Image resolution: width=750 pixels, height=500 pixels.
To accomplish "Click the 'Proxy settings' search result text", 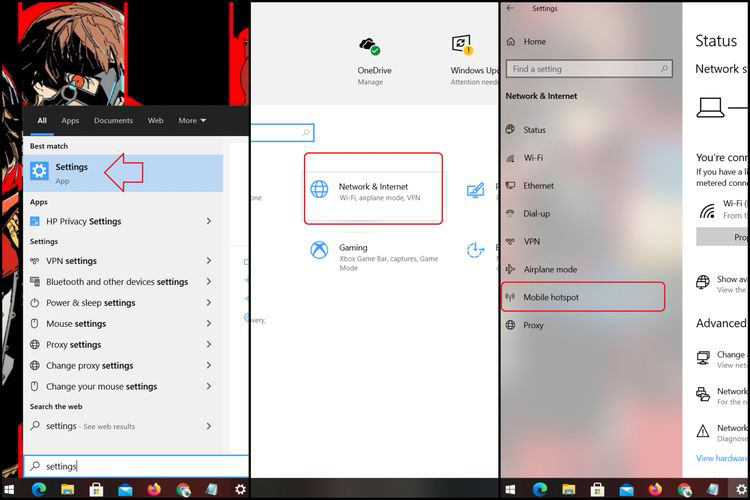I will point(74,344).
